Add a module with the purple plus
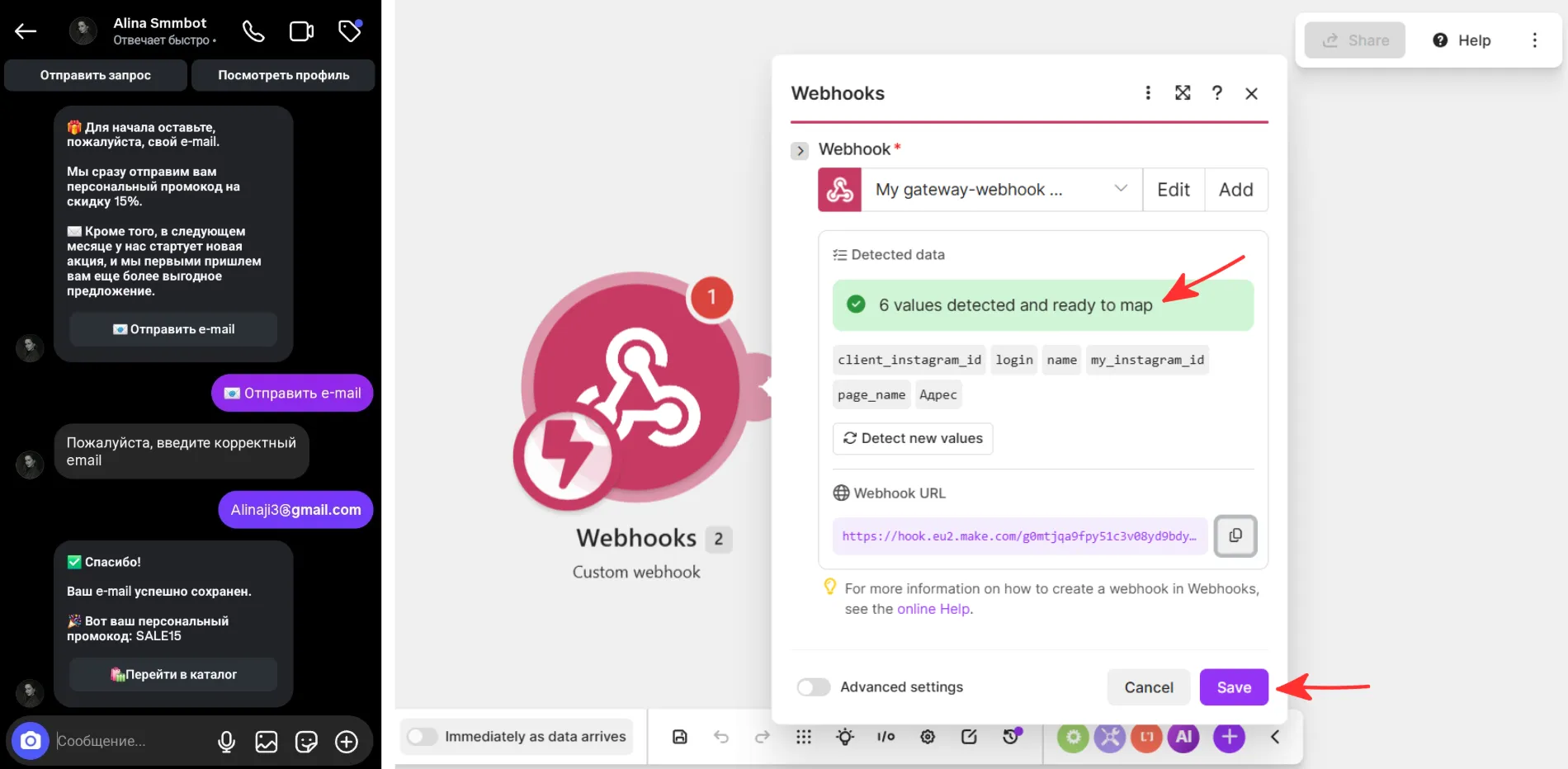 tap(1230, 737)
